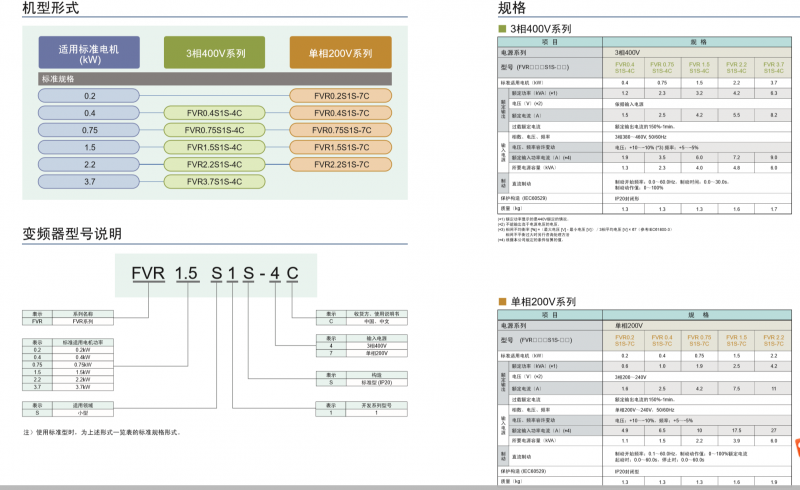Click the 小型 cell in 适用领域 table
Viewport: 800px width, 490px height.
(x=83, y=413)
